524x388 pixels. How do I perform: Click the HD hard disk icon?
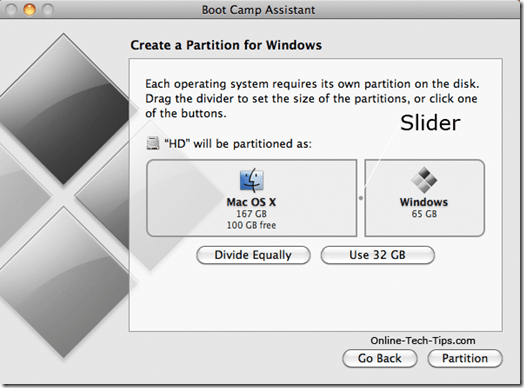[153, 143]
